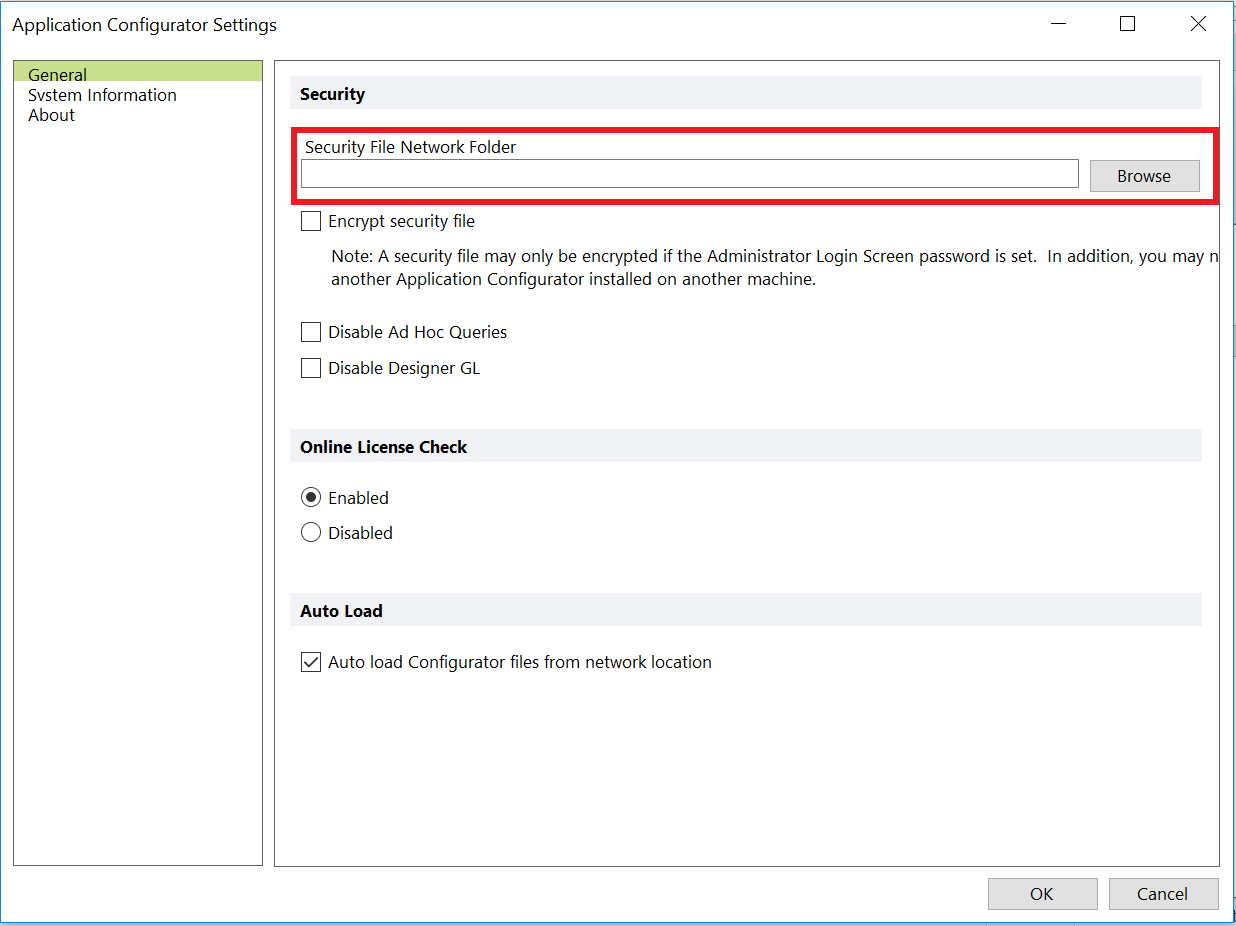Check the Encrypt security file option

pyautogui.click(x=311, y=220)
